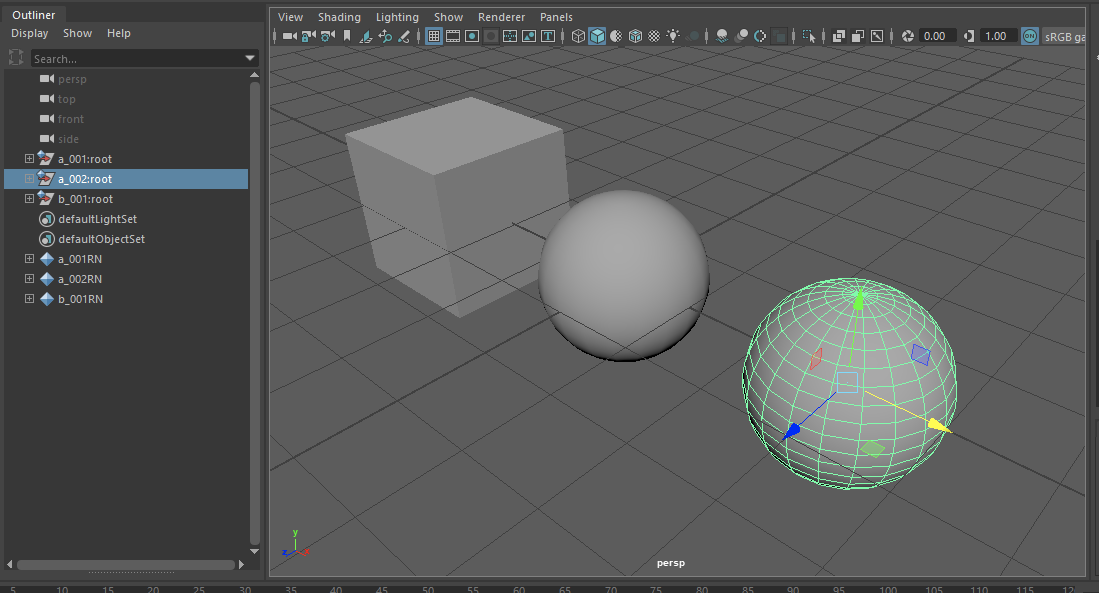The height and width of the screenshot is (593, 1099).
Task: Click the XRay Joints icon
Action: coord(877,36)
